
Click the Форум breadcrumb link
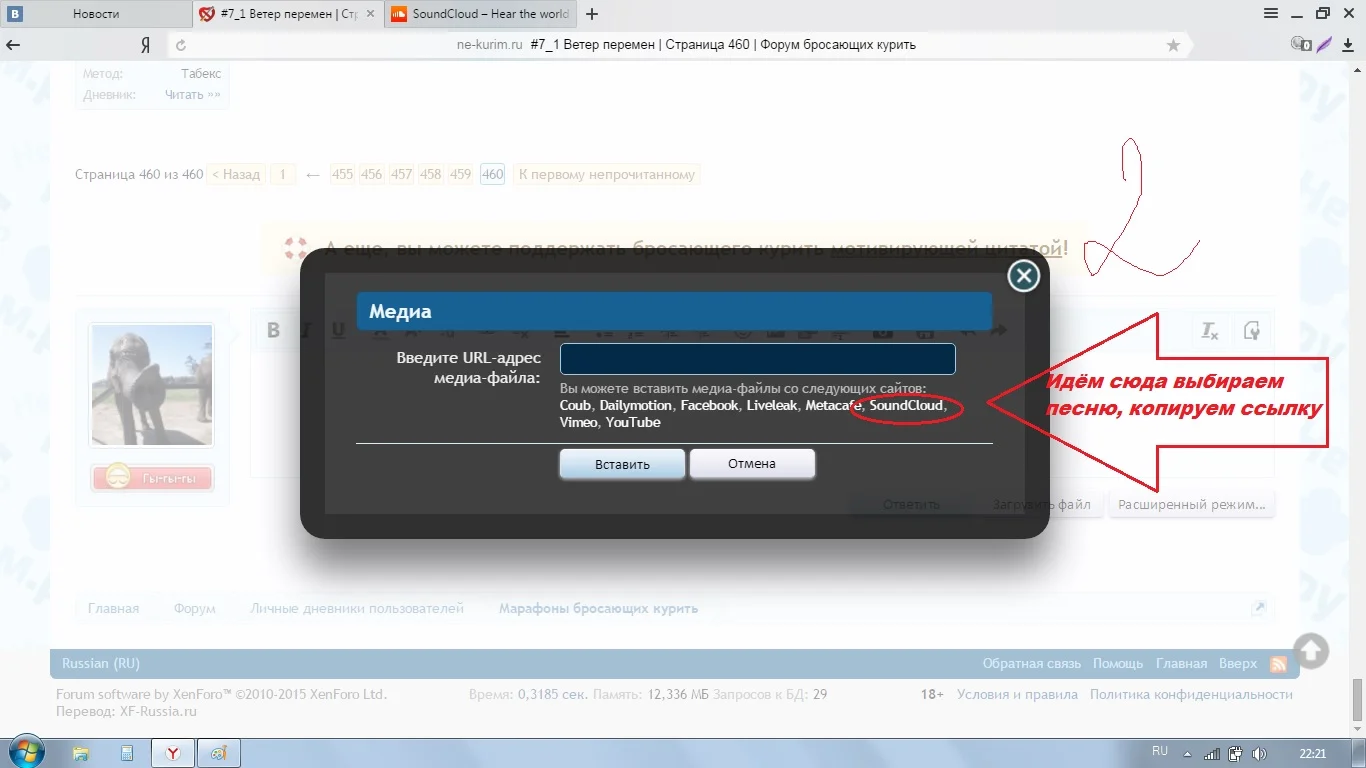click(x=194, y=608)
